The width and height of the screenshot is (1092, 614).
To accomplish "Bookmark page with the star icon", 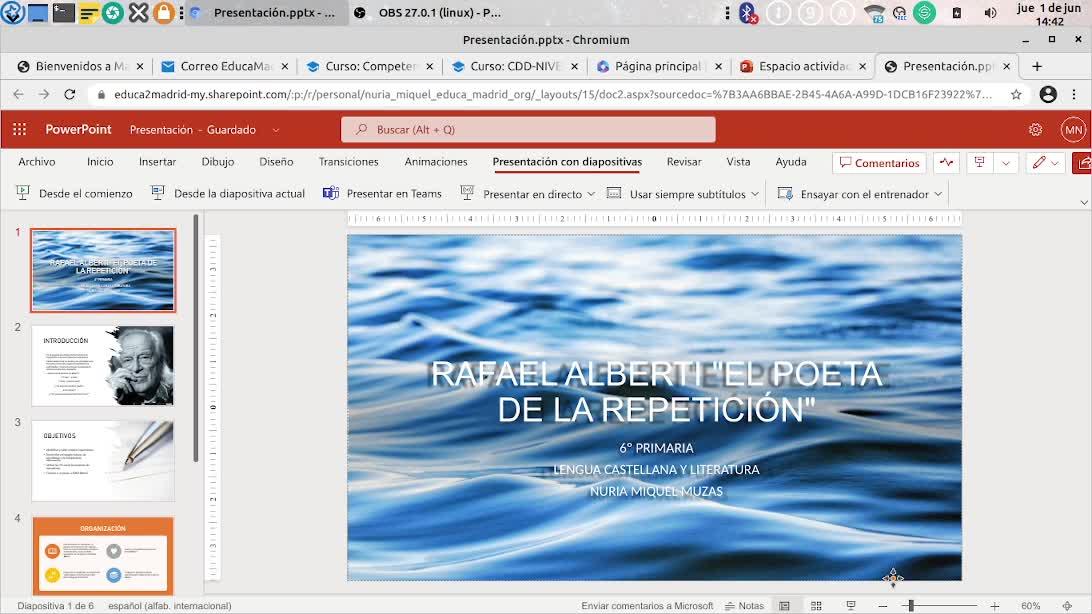I will click(1016, 95).
